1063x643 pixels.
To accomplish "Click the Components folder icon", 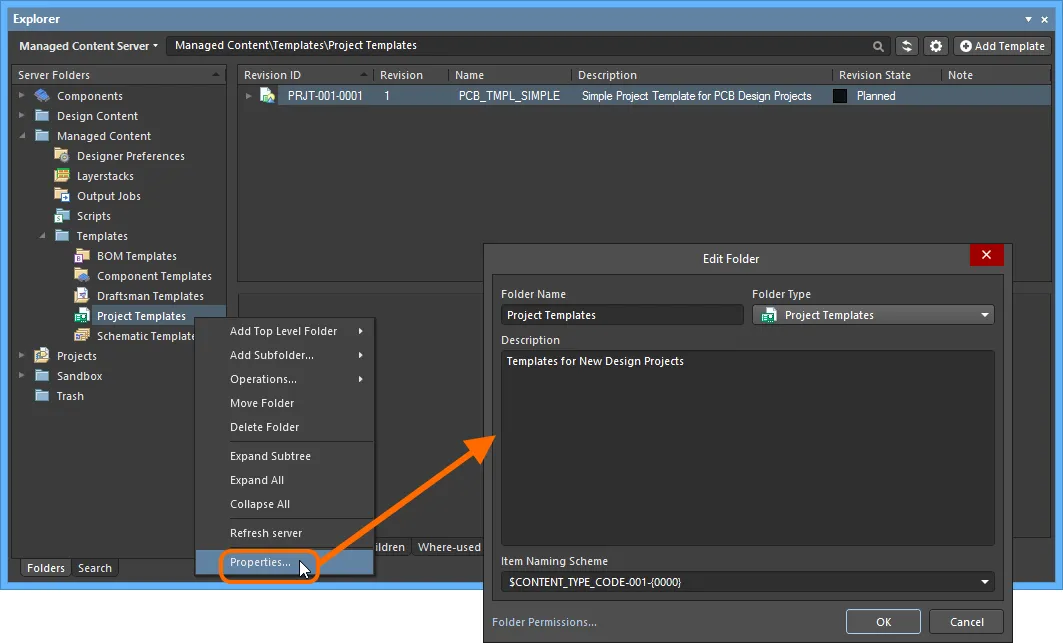I will click(x=42, y=96).
